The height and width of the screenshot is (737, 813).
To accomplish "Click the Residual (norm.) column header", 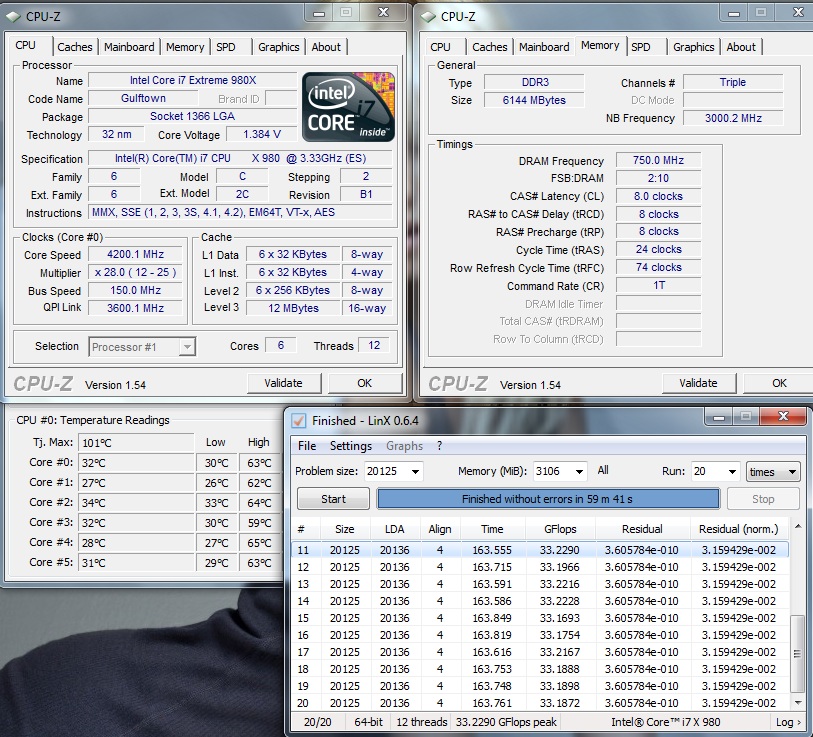I will (739, 529).
